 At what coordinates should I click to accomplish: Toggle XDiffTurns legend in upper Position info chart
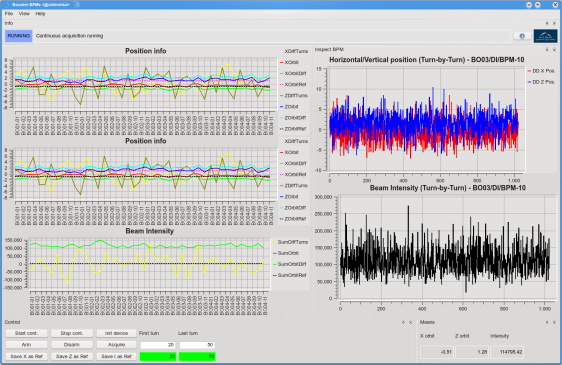click(x=294, y=51)
